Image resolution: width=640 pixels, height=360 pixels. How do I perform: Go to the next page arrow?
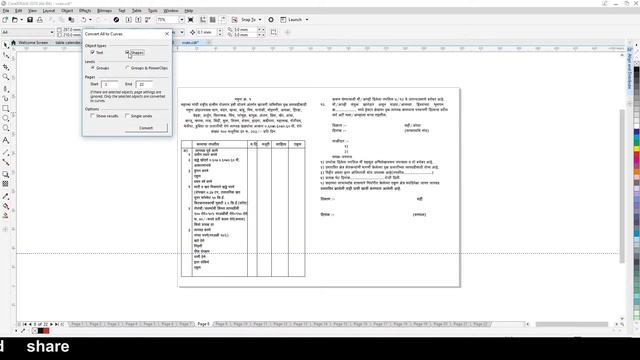click(51, 324)
